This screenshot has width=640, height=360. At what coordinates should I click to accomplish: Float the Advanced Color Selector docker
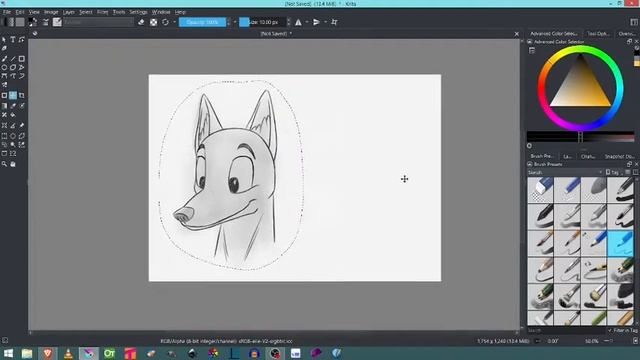pyautogui.click(x=629, y=42)
